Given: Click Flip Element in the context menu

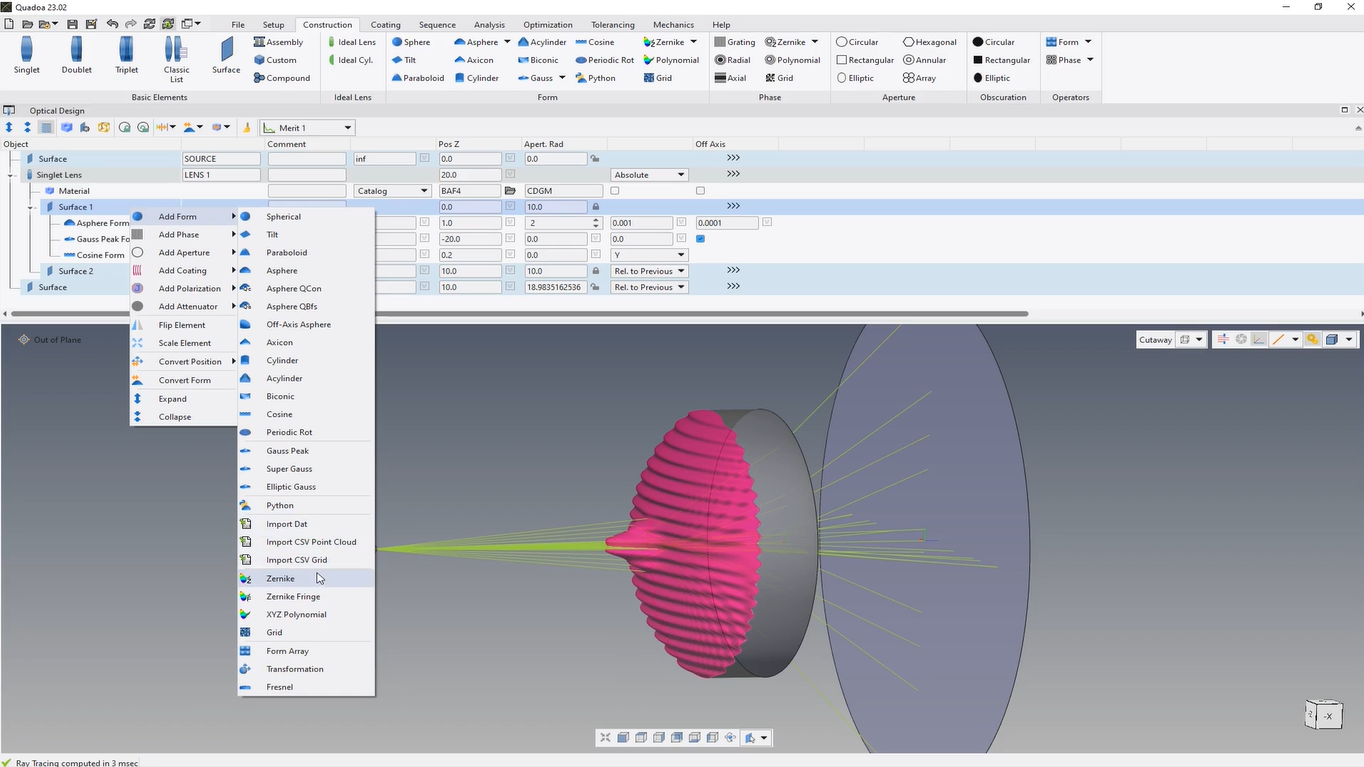Looking at the screenshot, I should 182,325.
